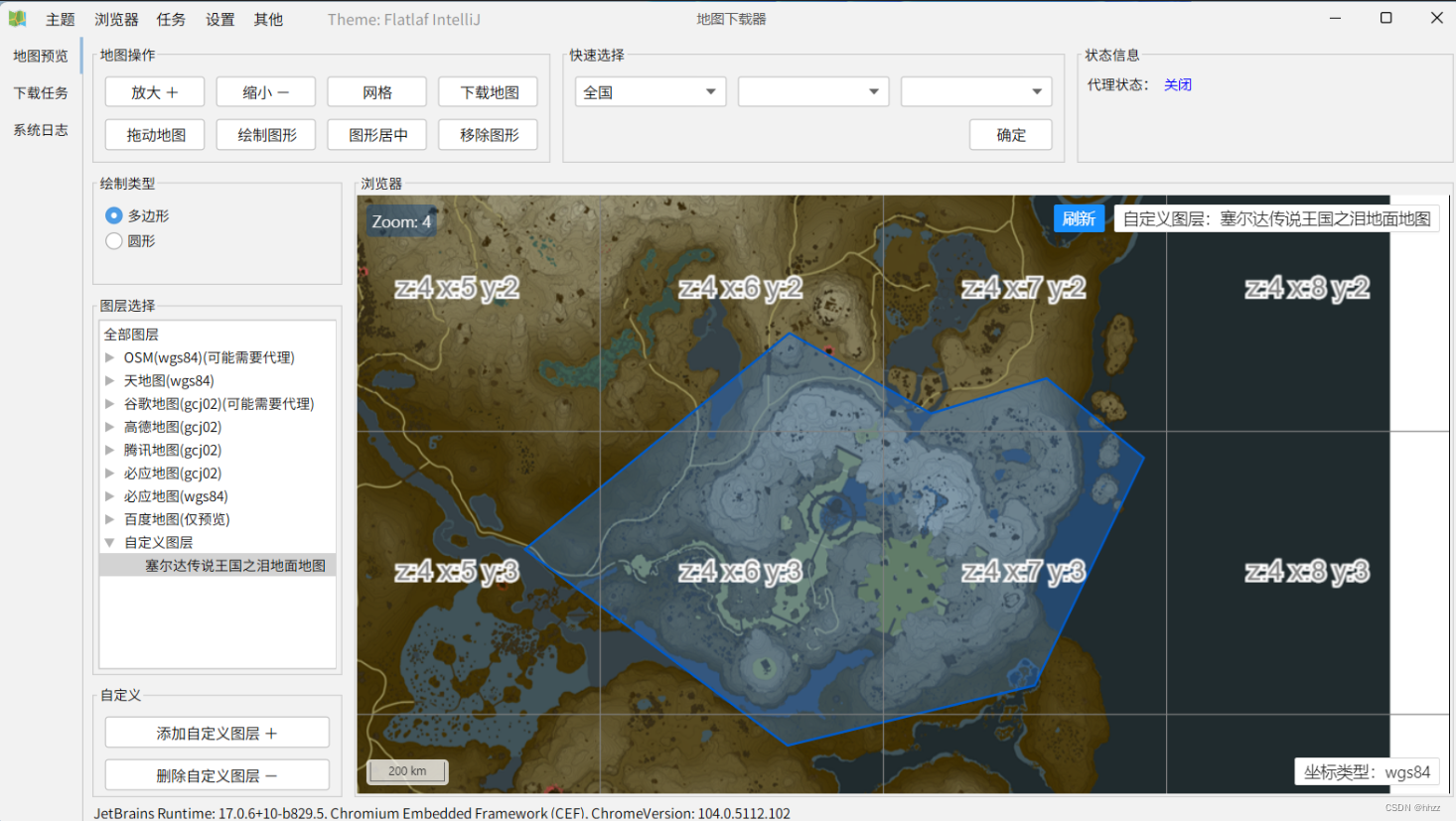Click the 拖动地图 button
This screenshot has height=821, width=1456.
coord(155,135)
